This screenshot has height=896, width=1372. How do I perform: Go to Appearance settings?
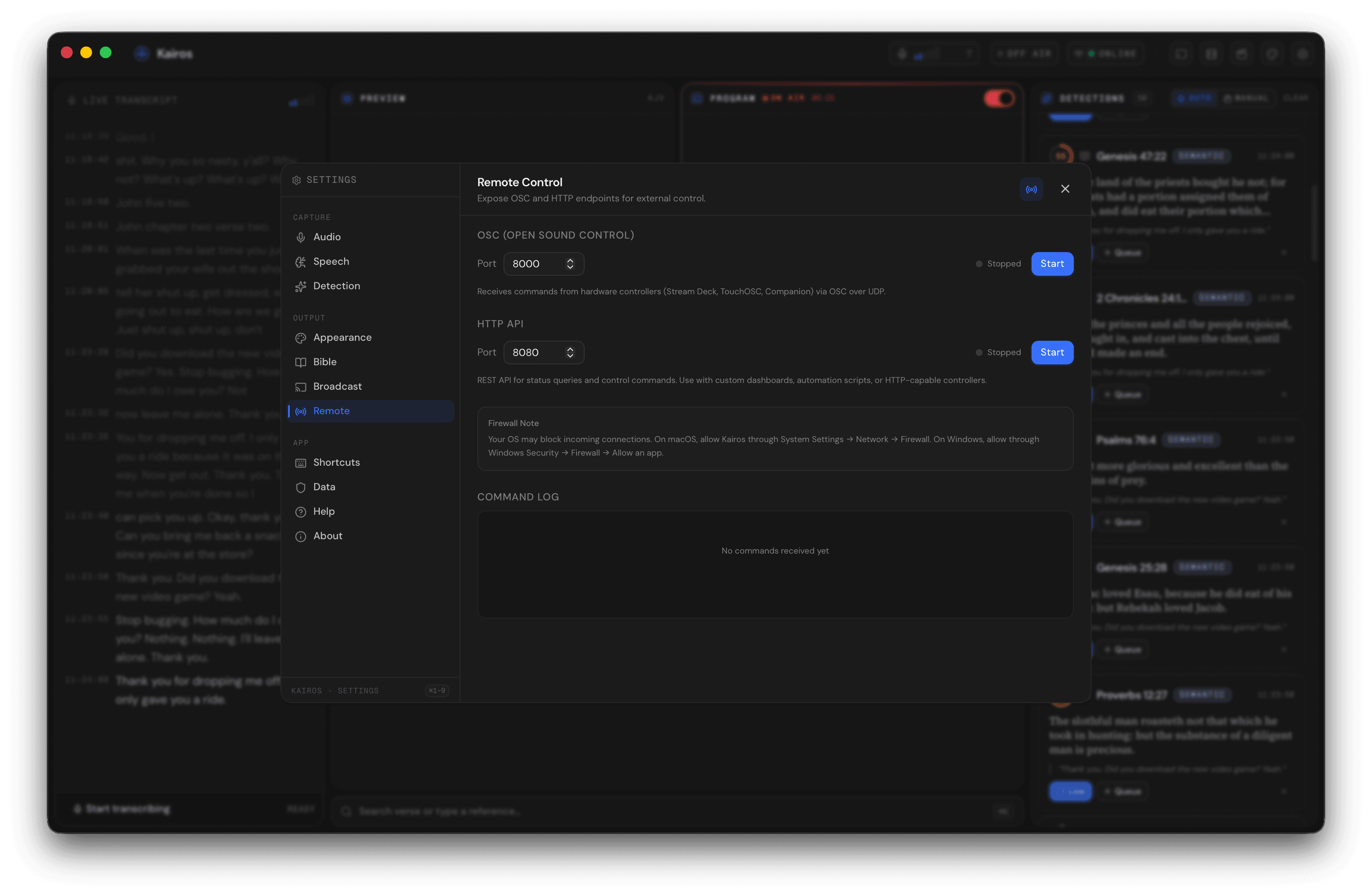(x=371, y=338)
